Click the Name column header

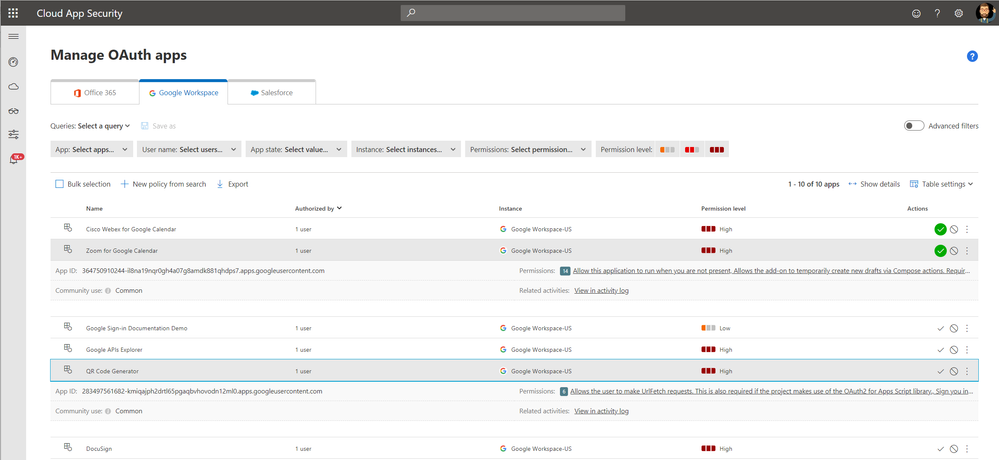click(94, 208)
